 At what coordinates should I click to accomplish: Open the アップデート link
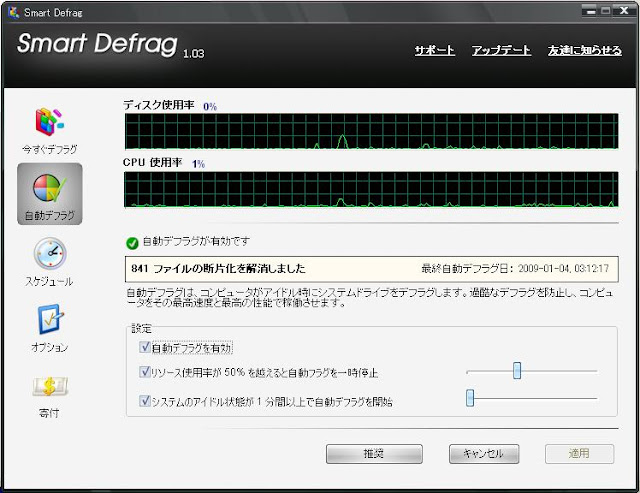501,50
